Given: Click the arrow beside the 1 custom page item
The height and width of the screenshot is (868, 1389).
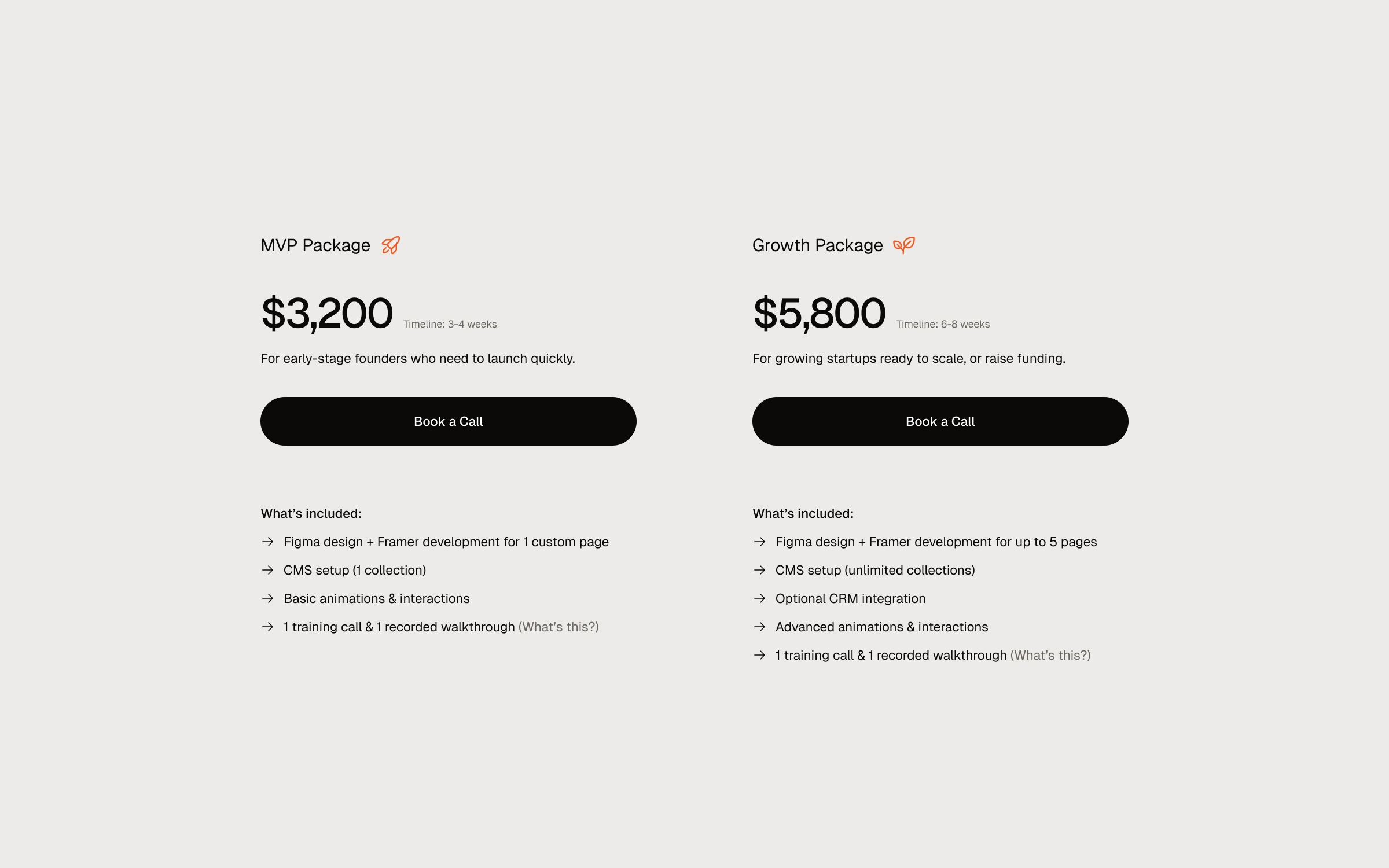Looking at the screenshot, I should pyautogui.click(x=267, y=542).
